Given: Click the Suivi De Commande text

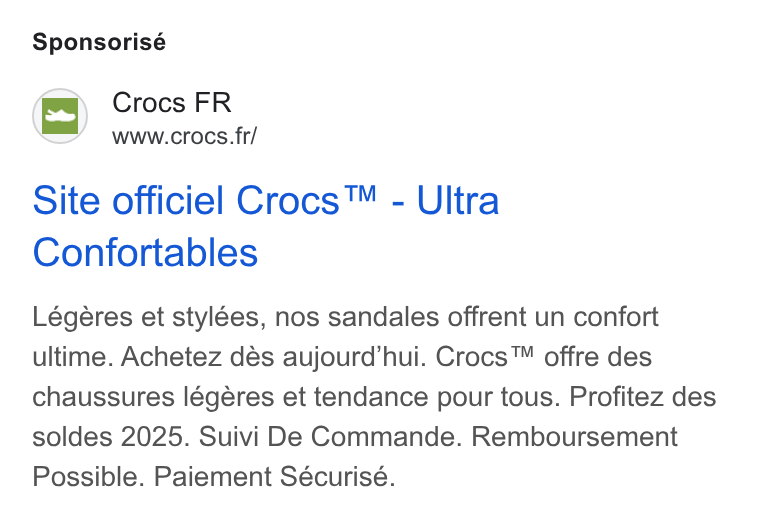Looking at the screenshot, I should (328, 437).
